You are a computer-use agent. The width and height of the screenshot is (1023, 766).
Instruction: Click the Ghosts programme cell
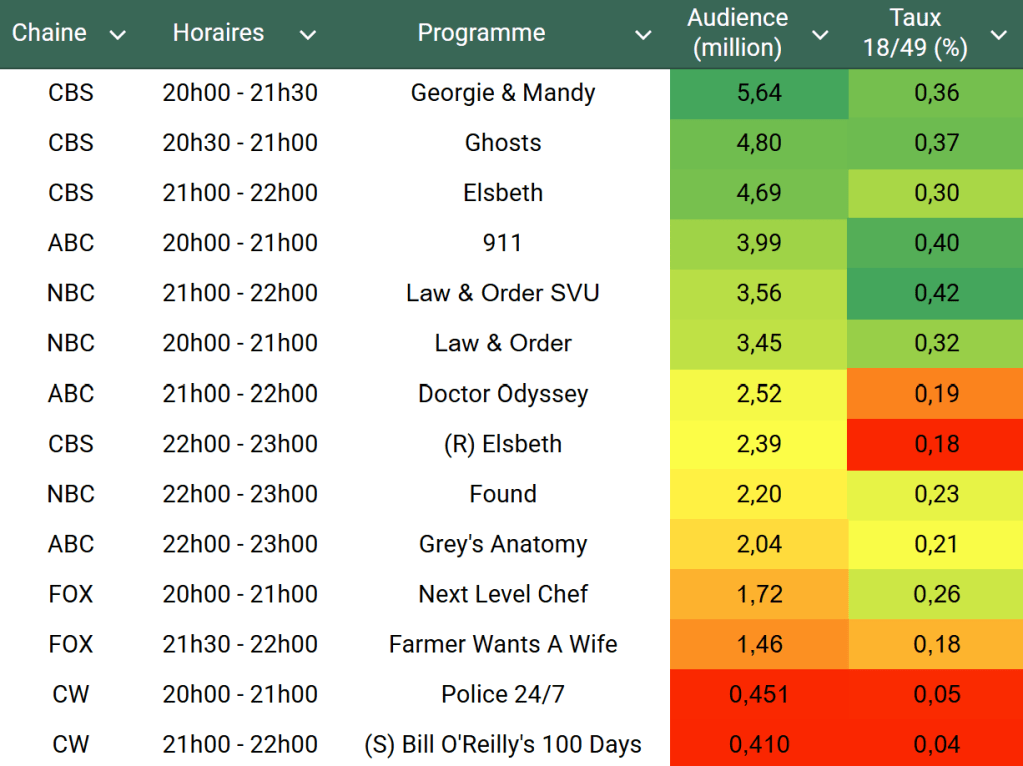tap(503, 143)
